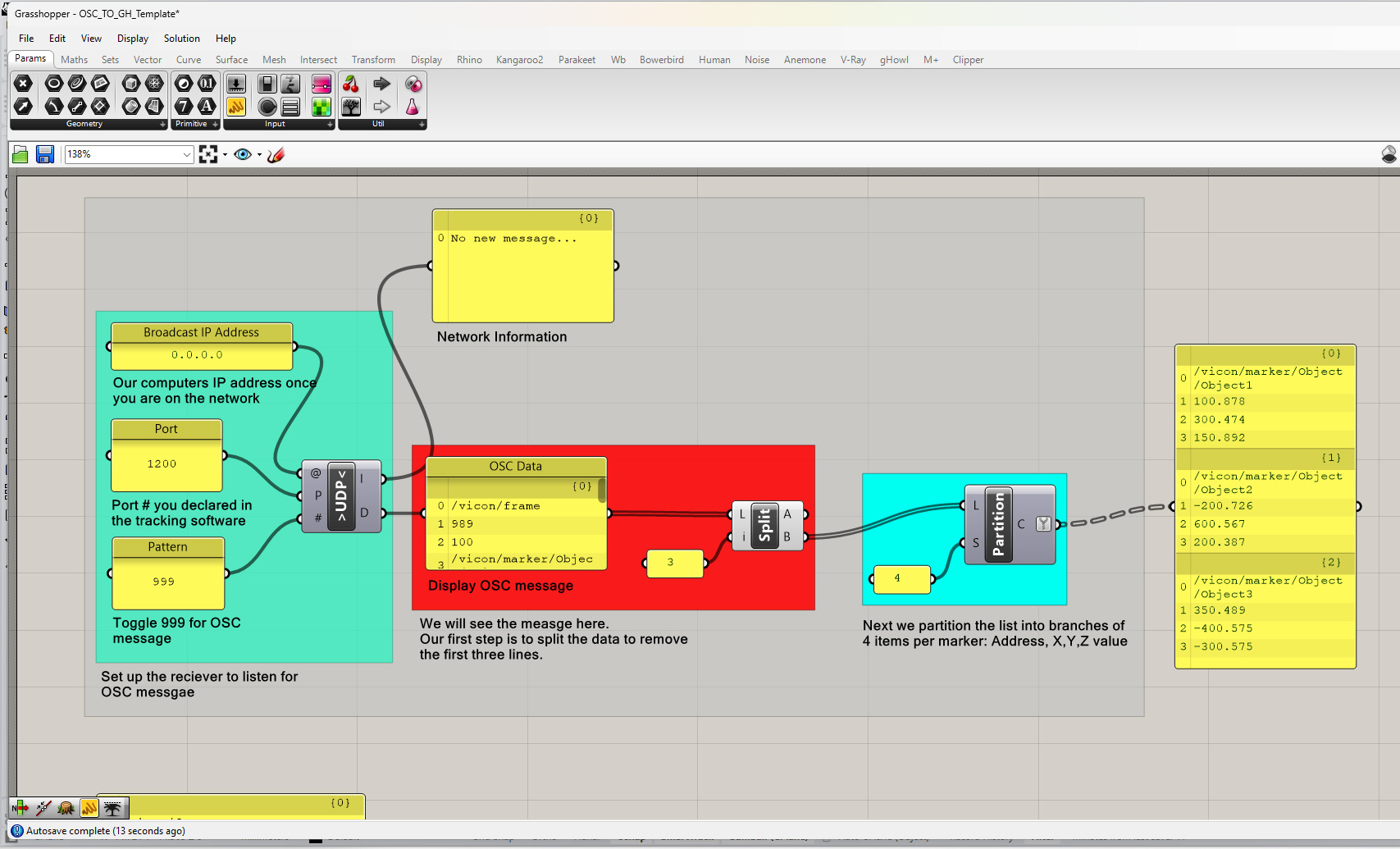This screenshot has width=1400, height=849.
Task: Click the tree stump icon in bottom toolbar
Action: pos(66,808)
